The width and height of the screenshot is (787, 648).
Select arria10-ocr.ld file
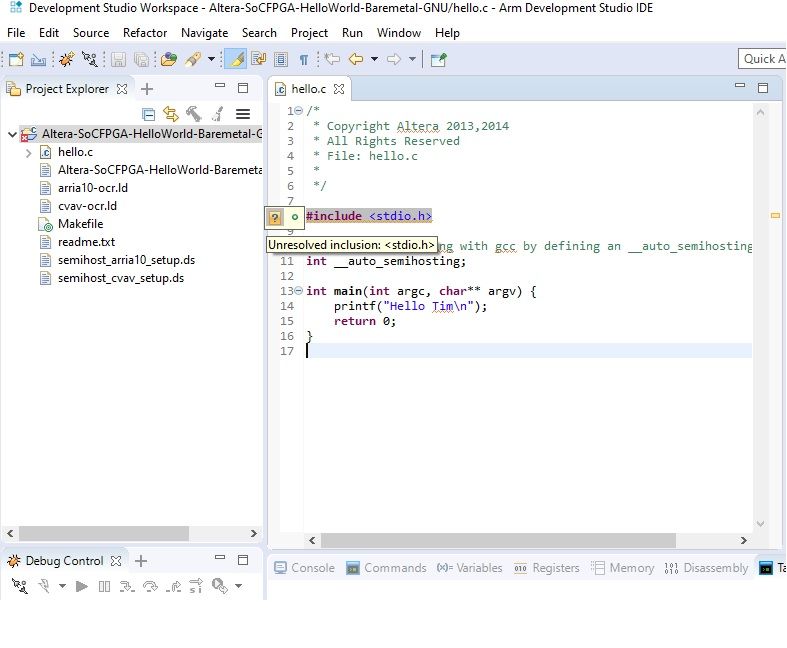(x=93, y=188)
